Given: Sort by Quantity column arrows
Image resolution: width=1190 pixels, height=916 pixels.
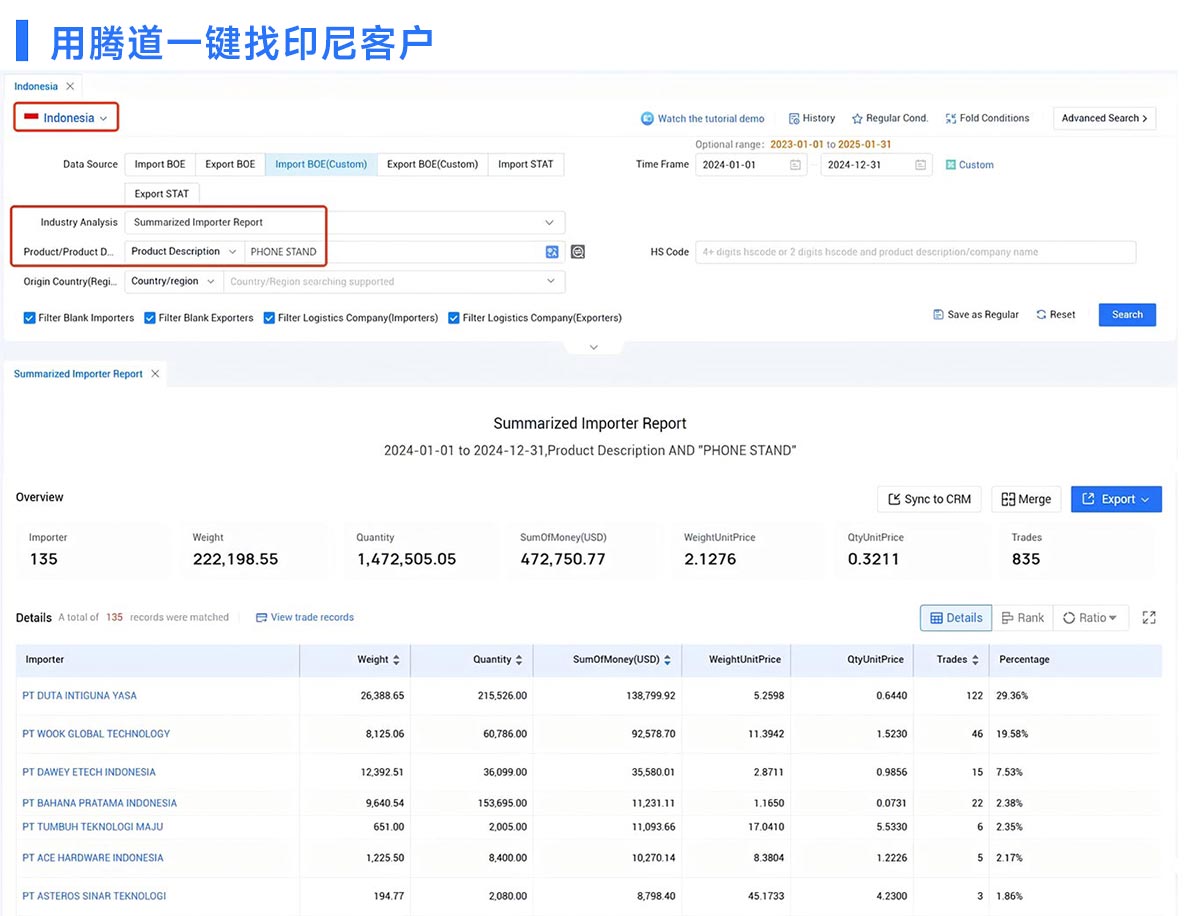Looking at the screenshot, I should click(519, 660).
